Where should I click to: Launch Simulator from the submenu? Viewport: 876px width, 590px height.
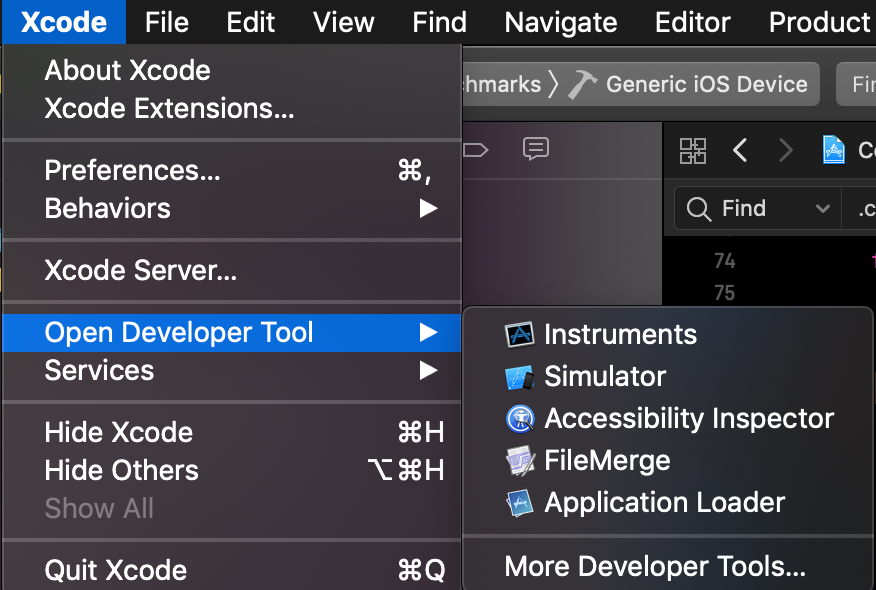pos(668,377)
